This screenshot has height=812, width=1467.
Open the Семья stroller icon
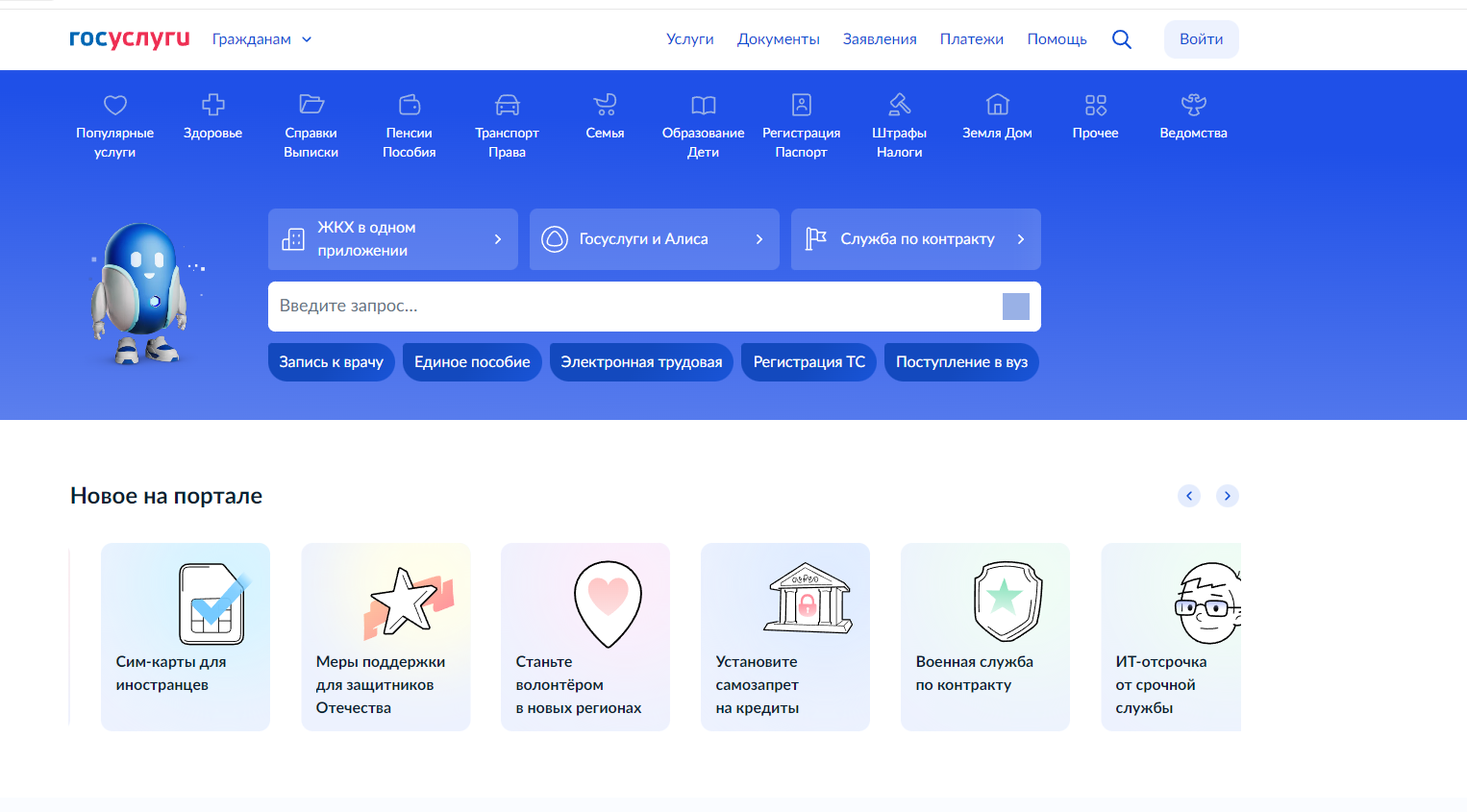[606, 104]
